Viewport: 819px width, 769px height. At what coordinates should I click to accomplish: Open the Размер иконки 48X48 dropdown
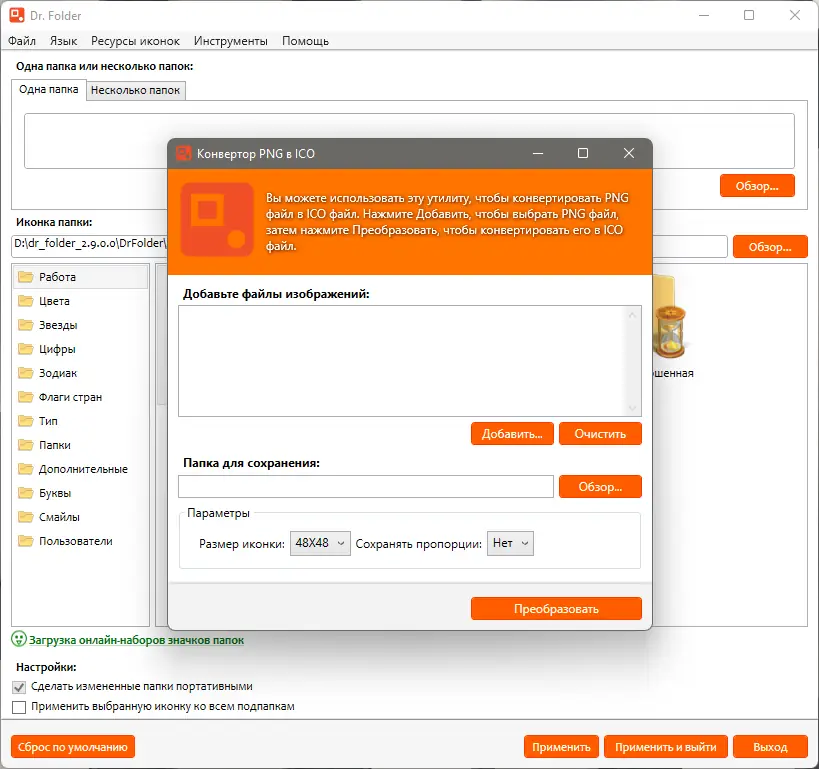(320, 543)
